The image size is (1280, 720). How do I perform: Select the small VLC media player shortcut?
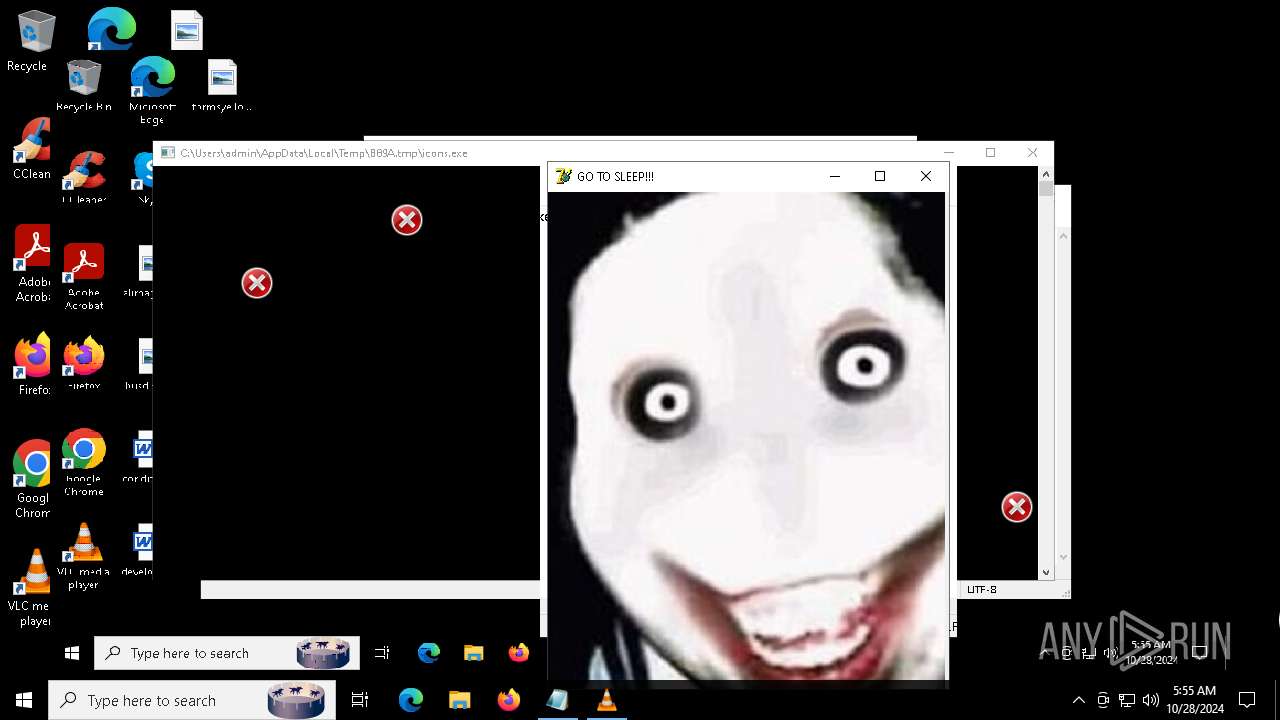[x=84, y=556]
